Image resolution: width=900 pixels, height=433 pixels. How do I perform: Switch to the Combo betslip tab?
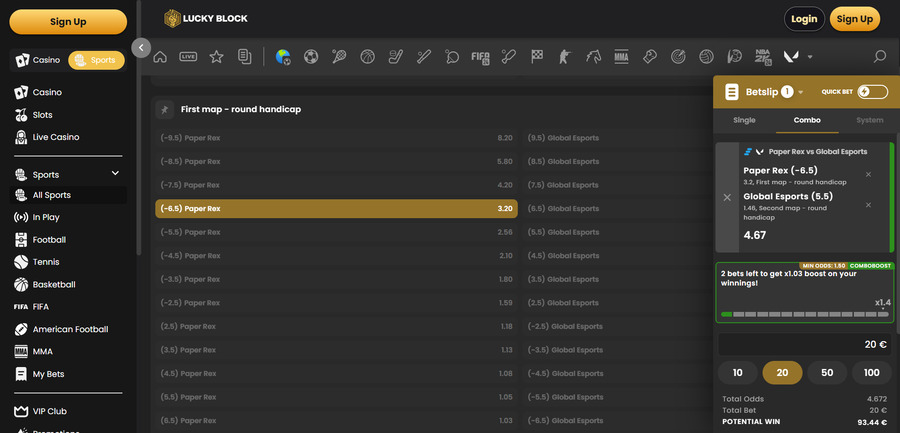click(807, 120)
